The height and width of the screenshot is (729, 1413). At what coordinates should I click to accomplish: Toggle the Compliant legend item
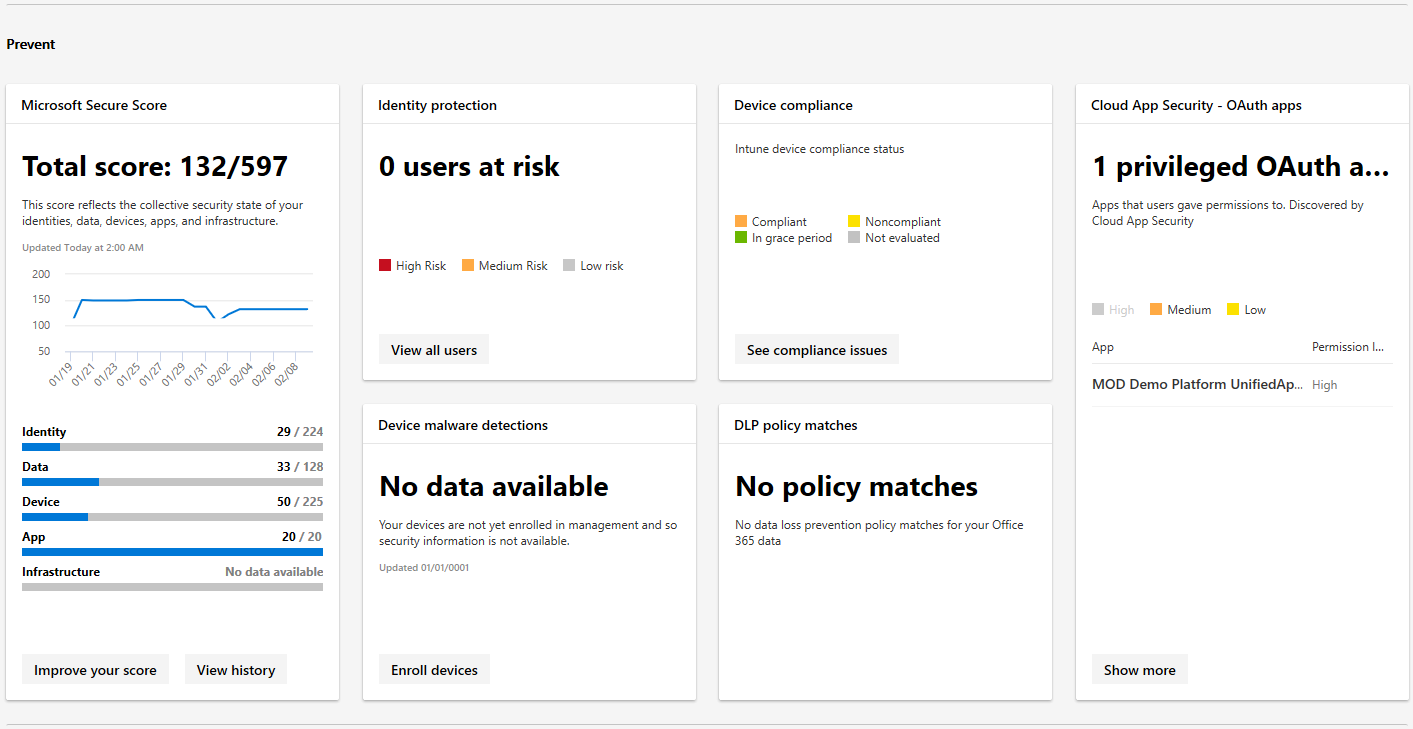pos(771,222)
